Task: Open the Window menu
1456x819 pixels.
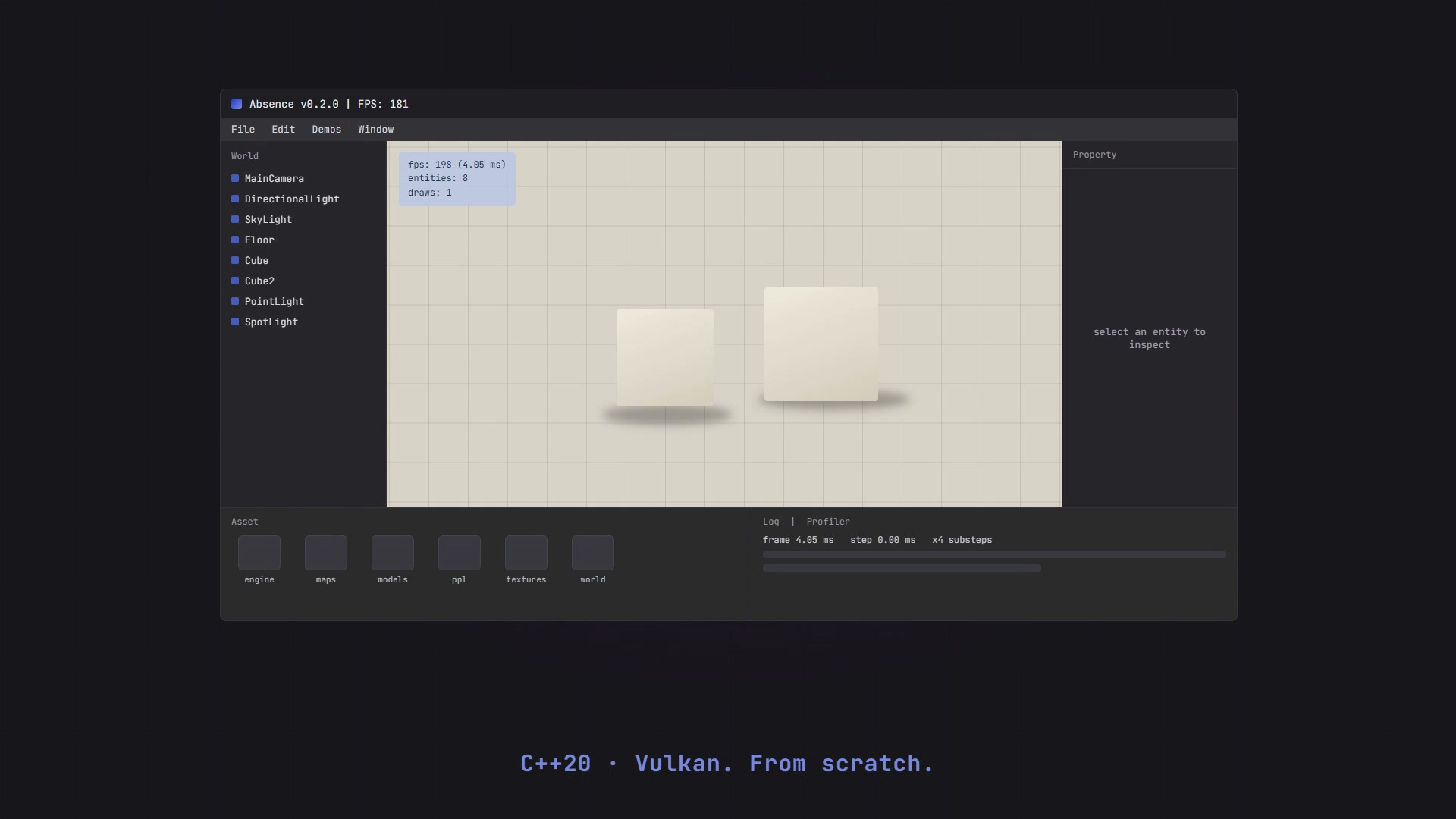Action: pyautogui.click(x=375, y=130)
